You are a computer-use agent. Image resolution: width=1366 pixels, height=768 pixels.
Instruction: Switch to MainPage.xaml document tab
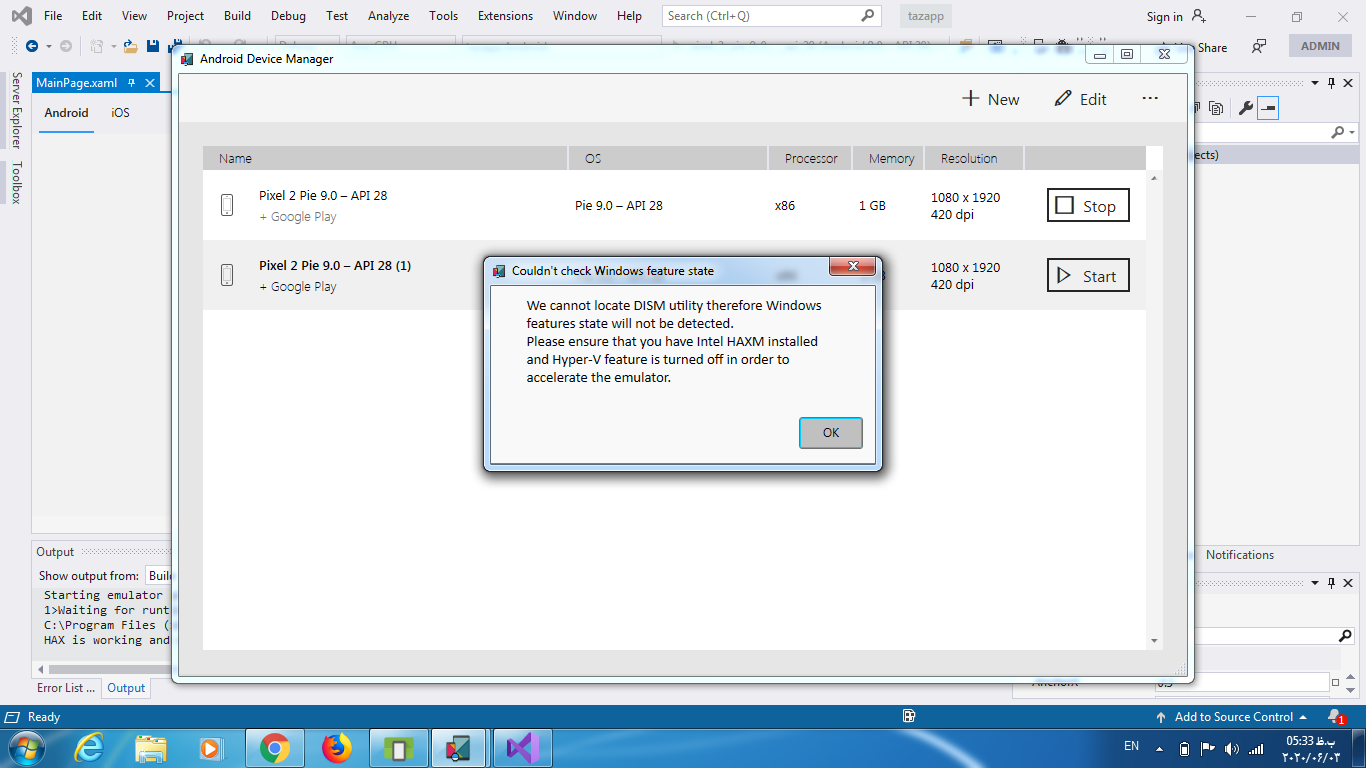tap(76, 83)
